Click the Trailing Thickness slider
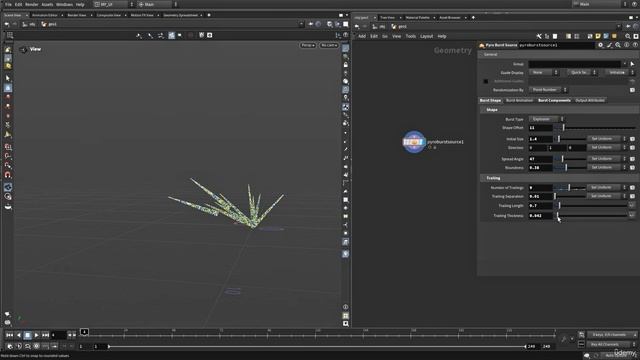 591,216
